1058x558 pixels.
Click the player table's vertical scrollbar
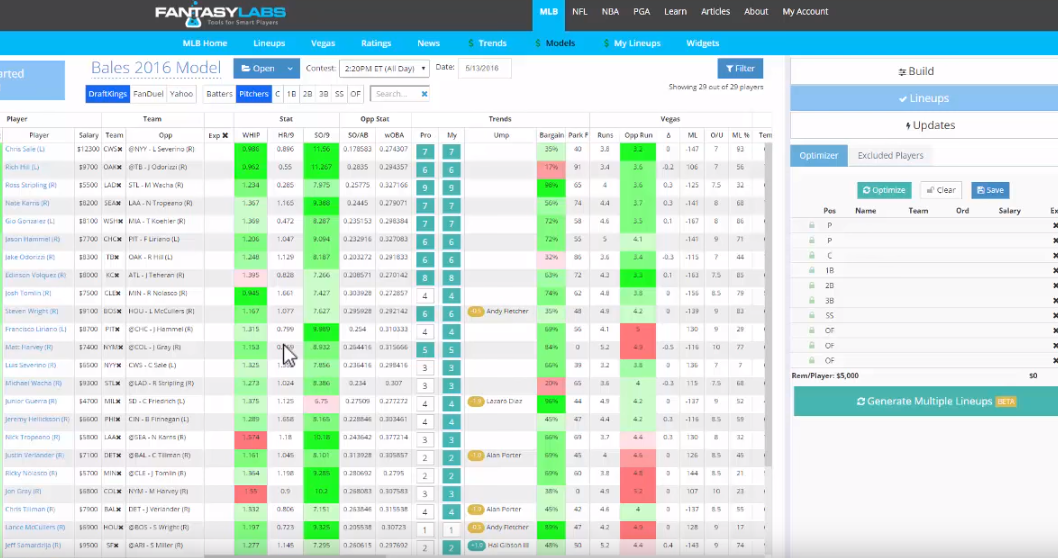769,304
